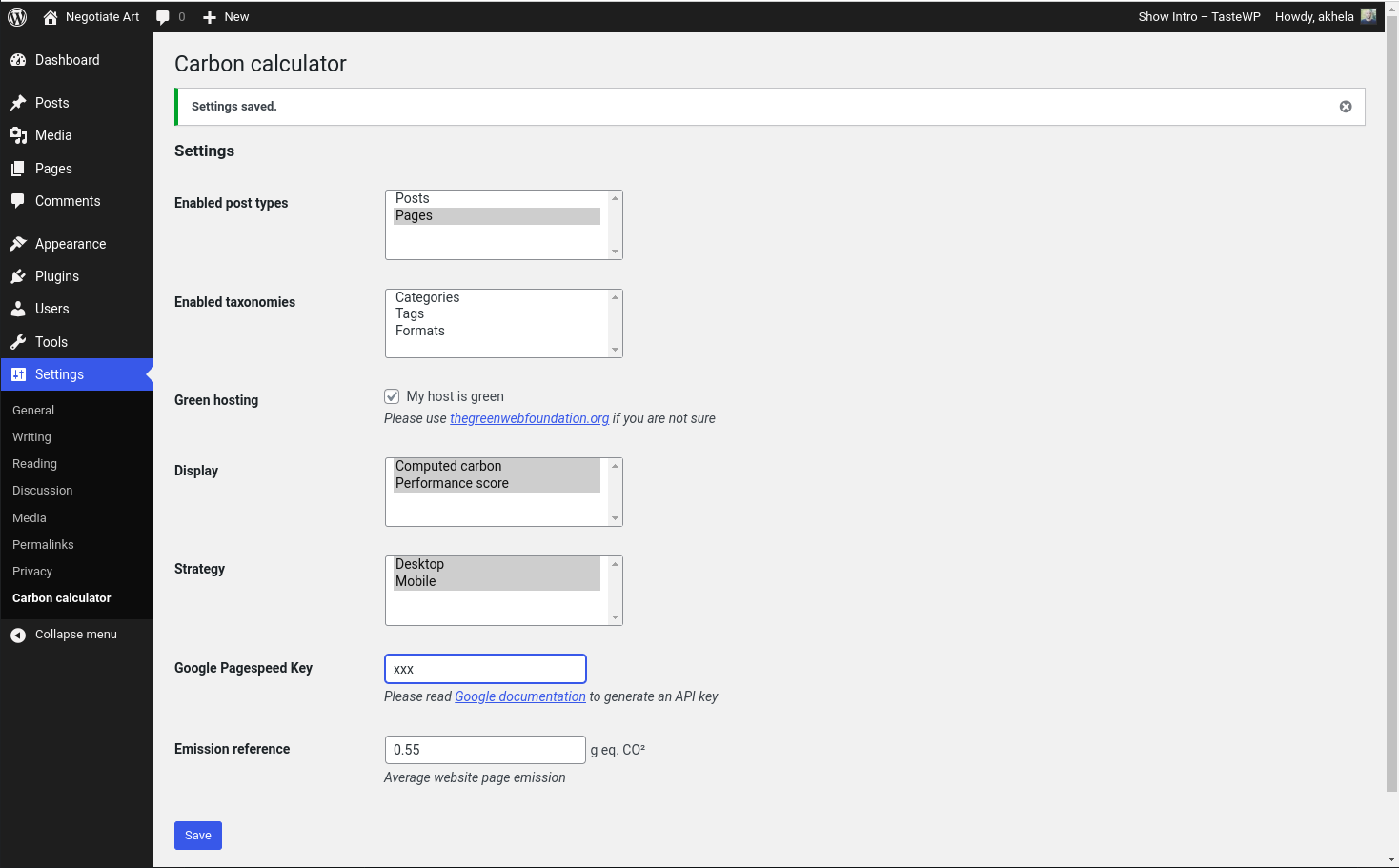The height and width of the screenshot is (868, 1399).
Task: Open the Permalinks settings submenu
Action: click(43, 545)
